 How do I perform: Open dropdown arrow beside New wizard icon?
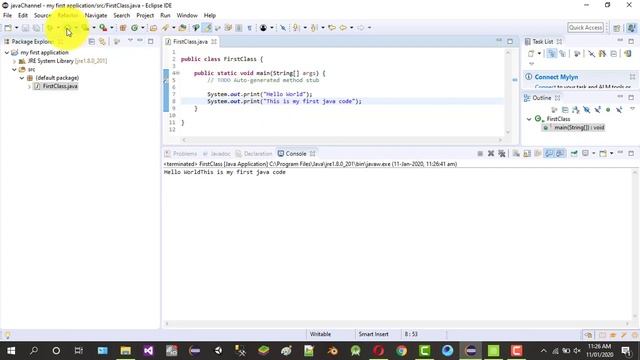pyautogui.click(x=16, y=28)
